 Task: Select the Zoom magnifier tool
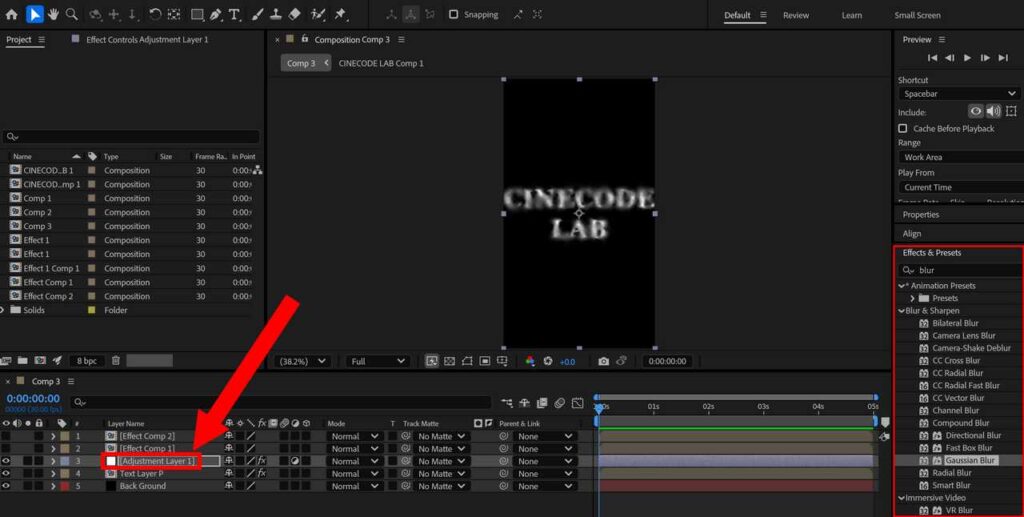click(72, 14)
